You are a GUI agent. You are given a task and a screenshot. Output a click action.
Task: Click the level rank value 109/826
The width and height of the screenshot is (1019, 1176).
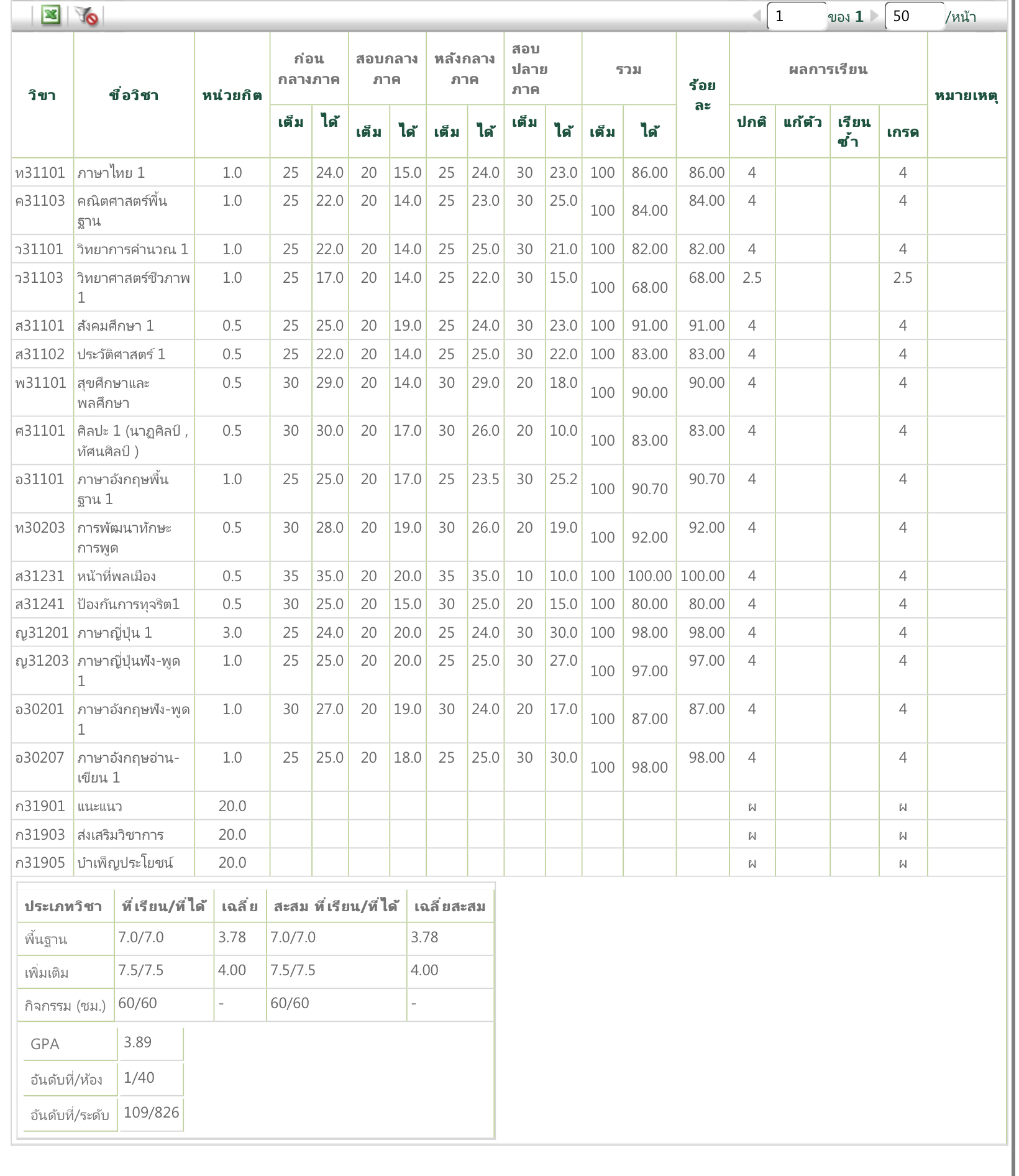[x=151, y=1113]
